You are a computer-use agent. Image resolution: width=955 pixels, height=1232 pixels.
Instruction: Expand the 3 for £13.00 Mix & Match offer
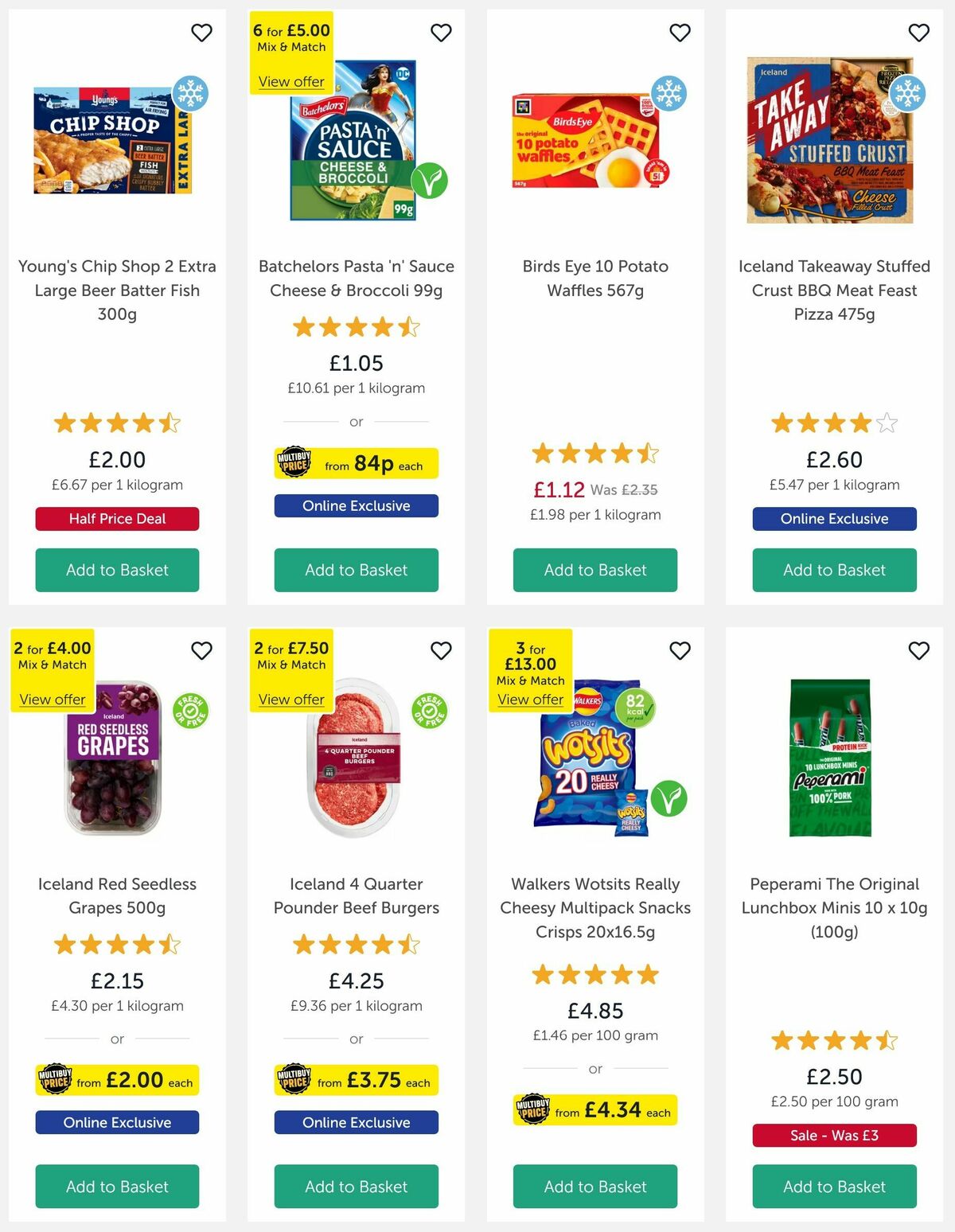[x=530, y=700]
